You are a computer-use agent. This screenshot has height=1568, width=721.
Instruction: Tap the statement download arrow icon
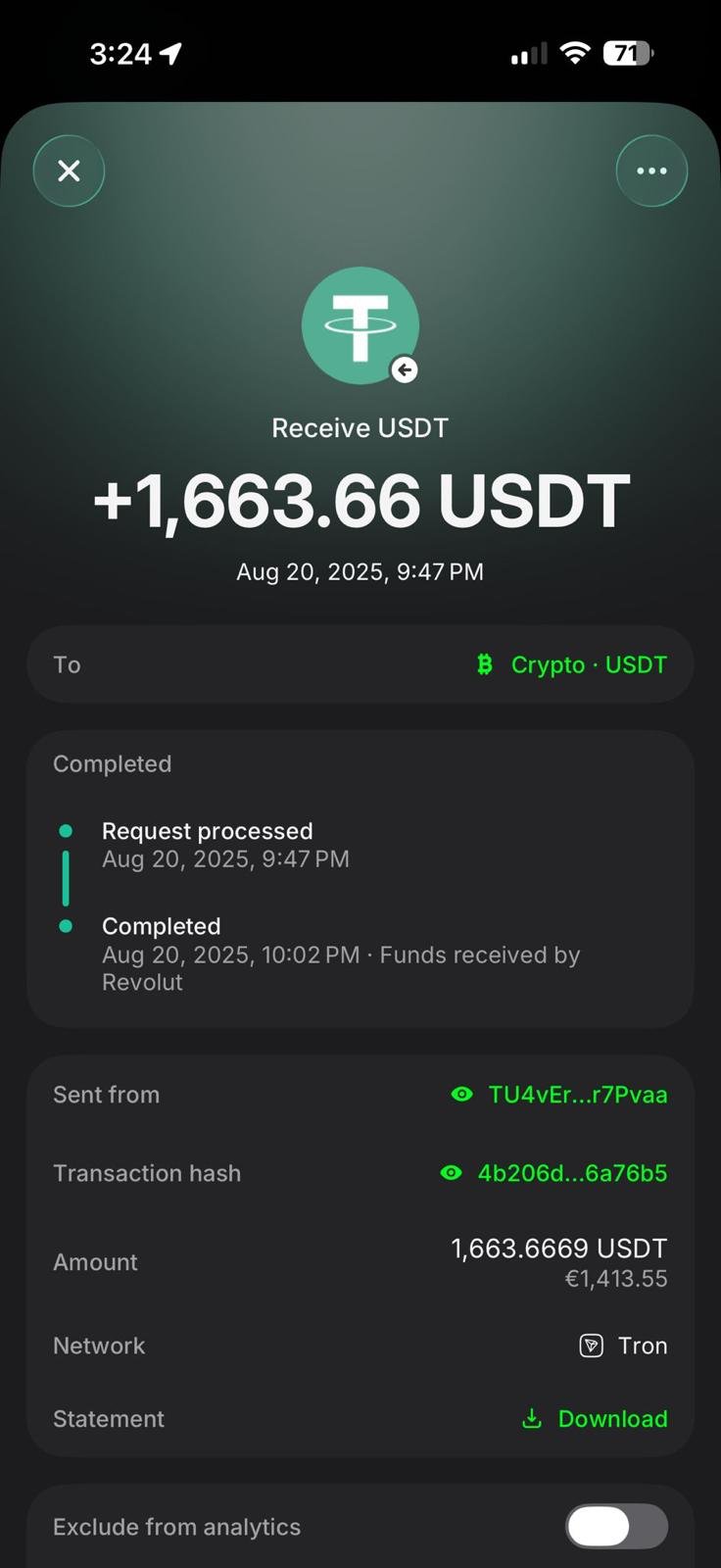coord(532,1418)
